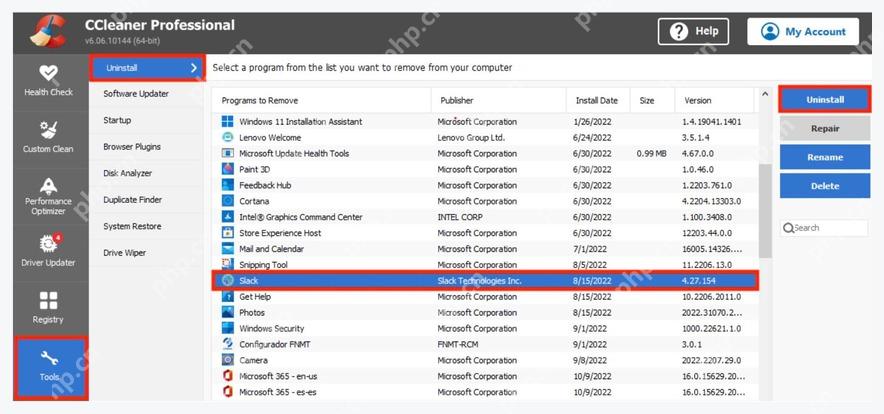
Task: Click the version 4.27.154 cell
Action: 700,280
